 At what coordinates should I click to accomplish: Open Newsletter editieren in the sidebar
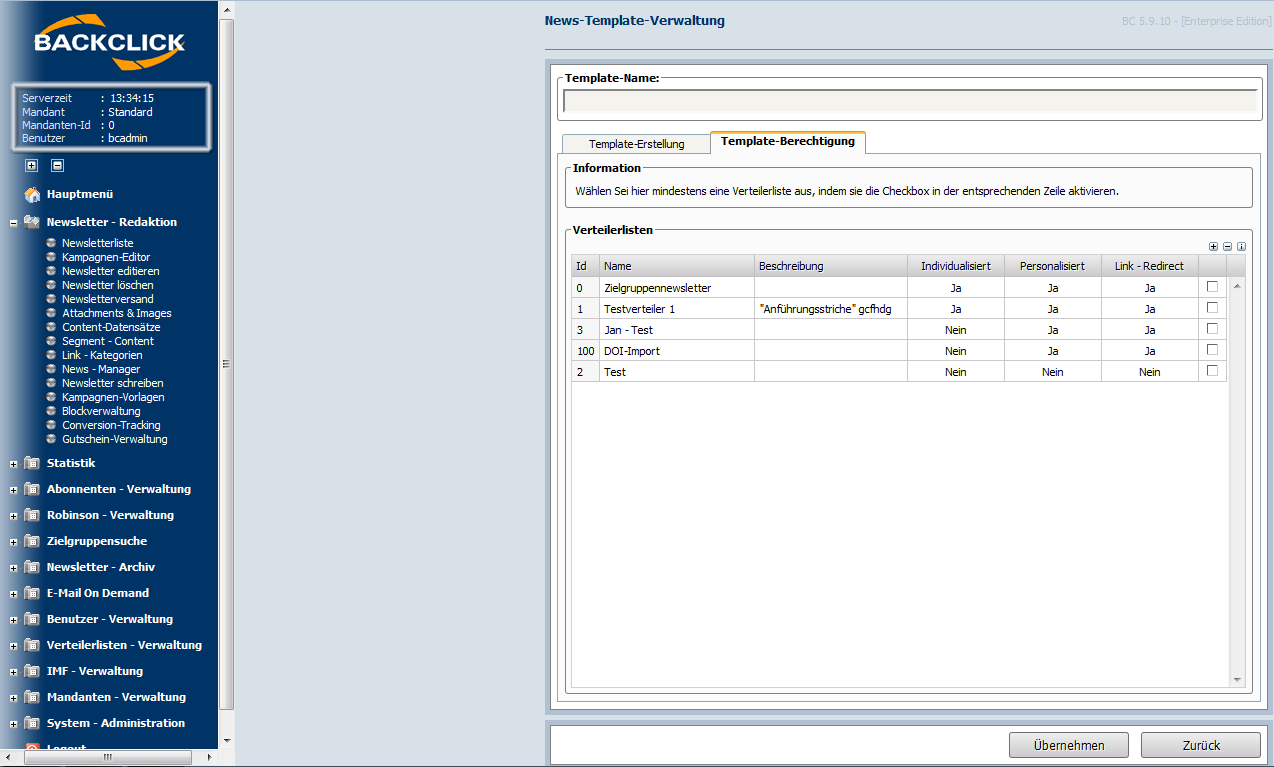110,271
